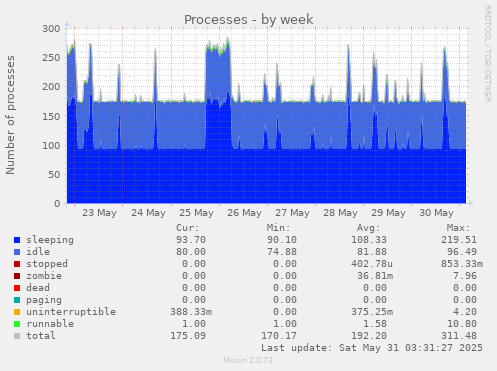Viewport: 497px width, 371px height.
Task: Click the '150' y-axis tick label
Action: tap(51, 116)
